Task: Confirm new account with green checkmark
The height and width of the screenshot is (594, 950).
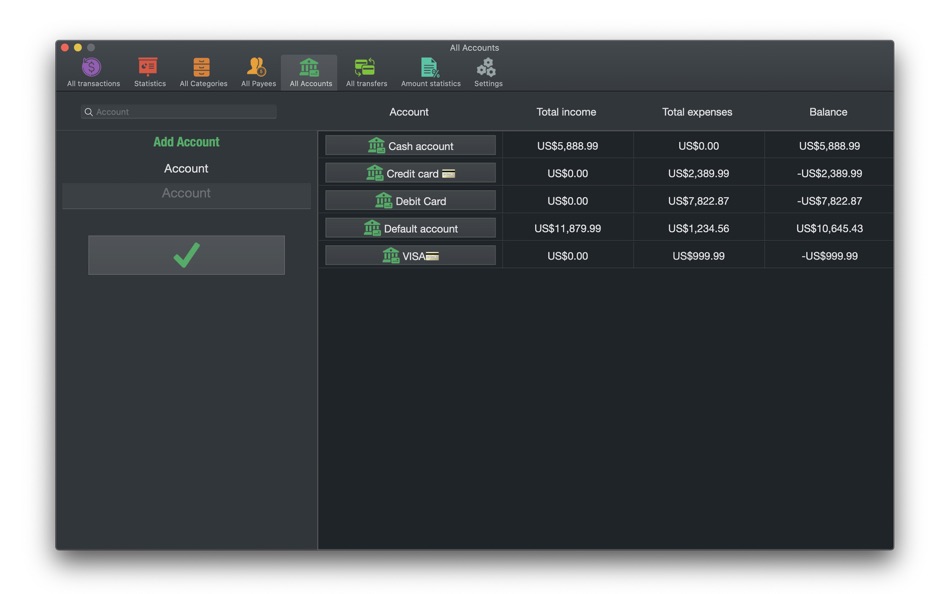Action: [x=186, y=255]
